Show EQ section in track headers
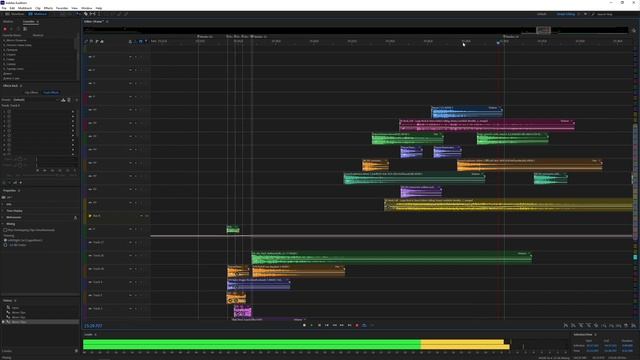 point(102,41)
